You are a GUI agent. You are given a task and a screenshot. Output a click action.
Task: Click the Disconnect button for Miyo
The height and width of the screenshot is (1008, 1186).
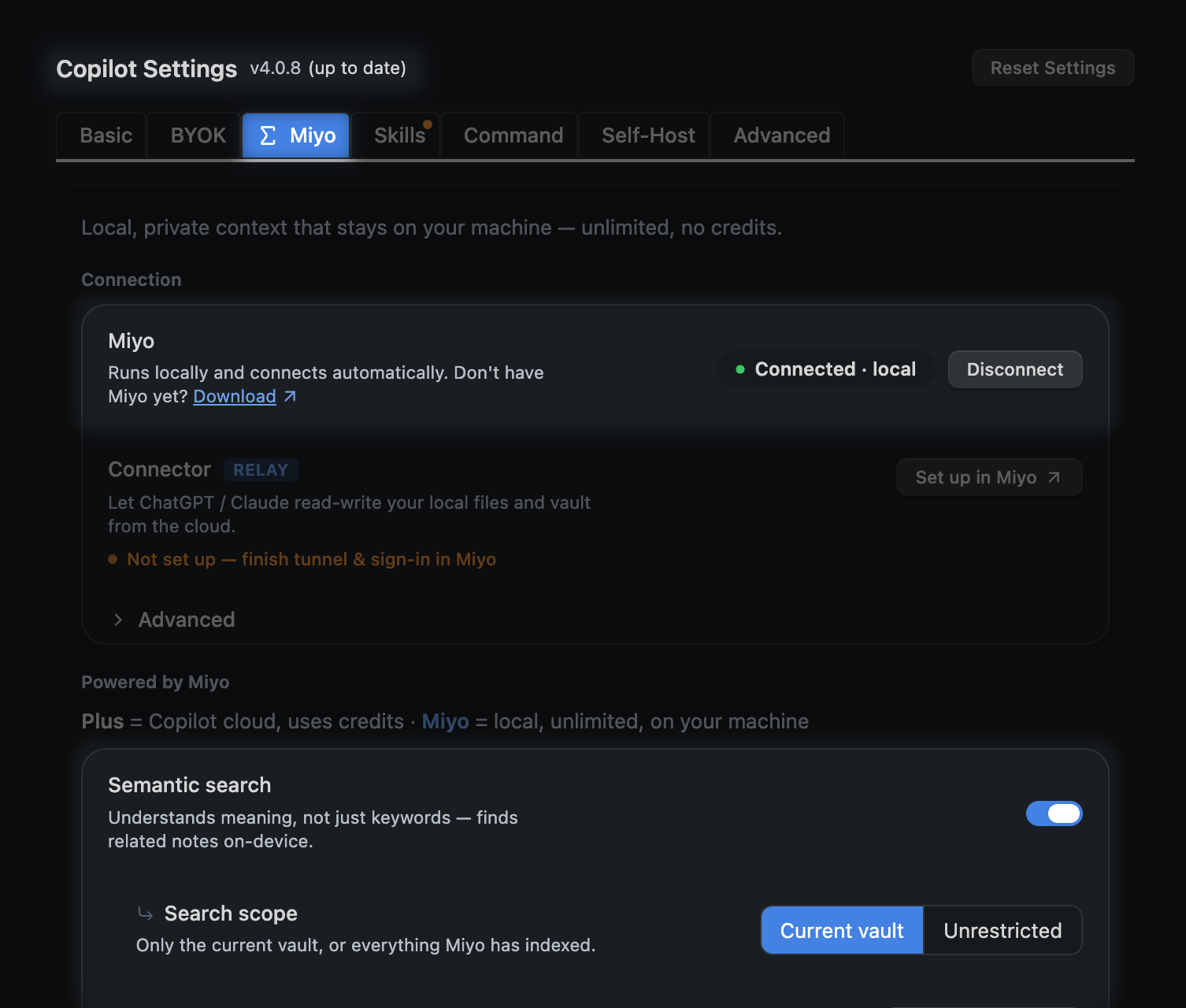pyautogui.click(x=1015, y=369)
